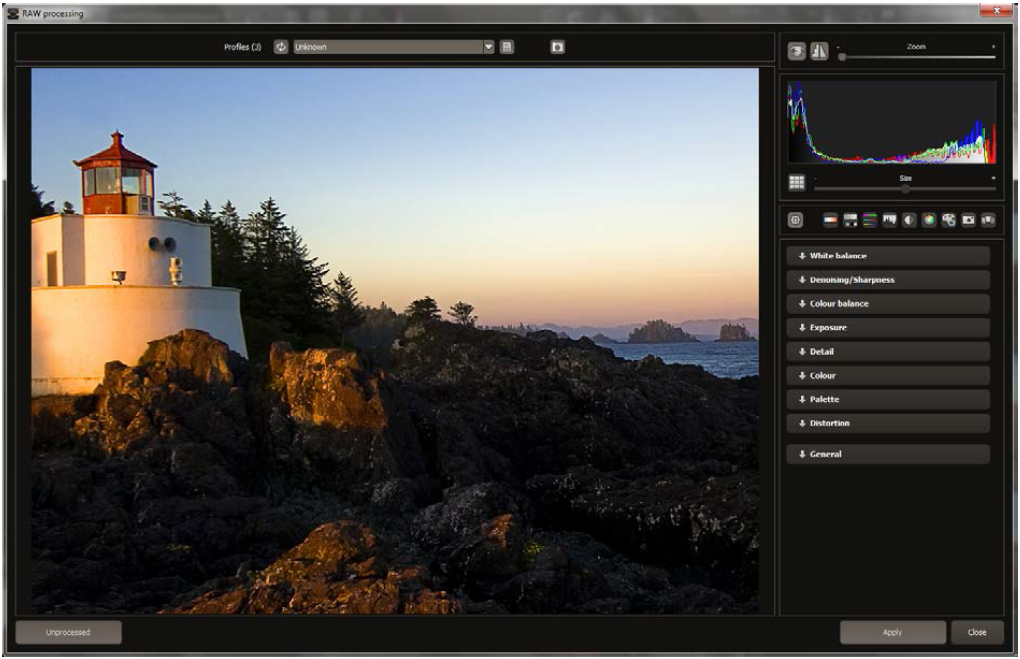The image size is (1020, 659).
Task: Expand the Denoising/Sharpness section
Action: pyautogui.click(x=888, y=280)
